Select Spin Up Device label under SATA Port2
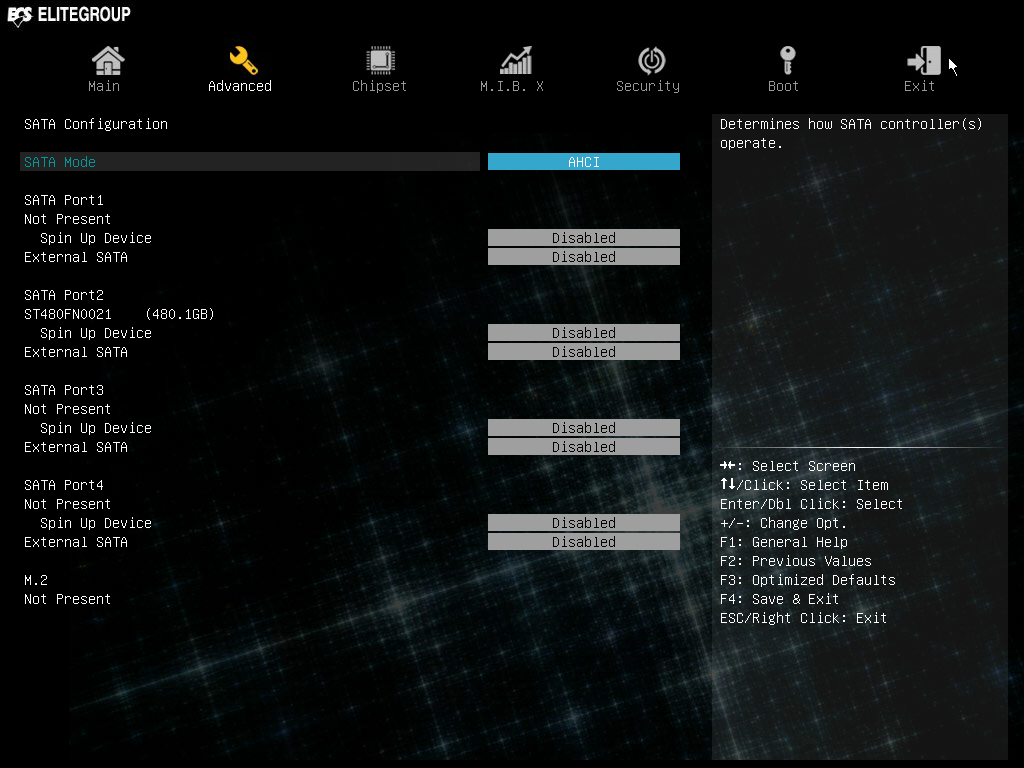This screenshot has width=1024, height=768. point(96,334)
